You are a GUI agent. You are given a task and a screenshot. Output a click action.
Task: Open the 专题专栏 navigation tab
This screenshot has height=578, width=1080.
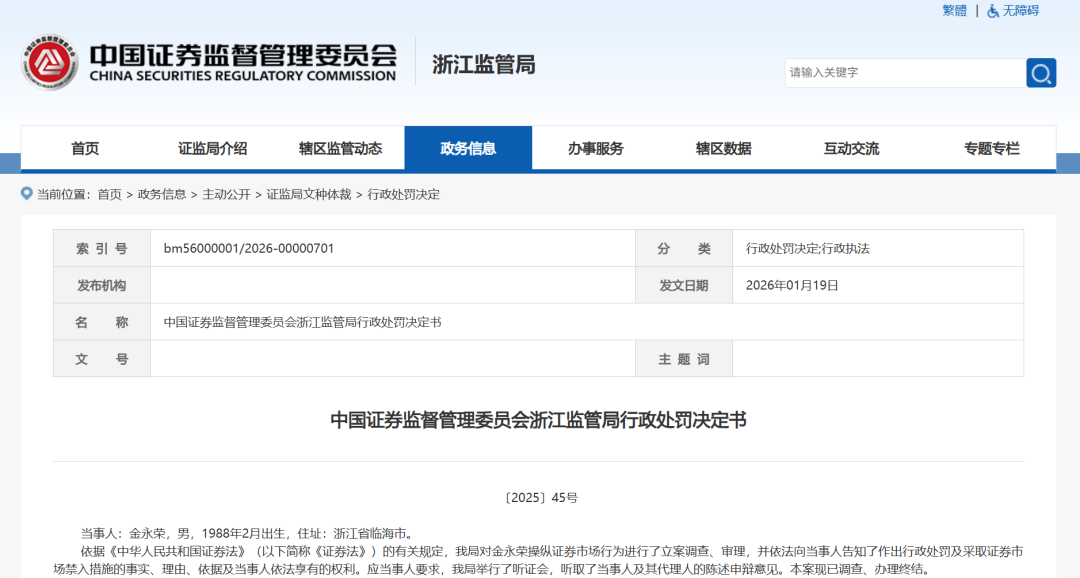click(x=991, y=148)
